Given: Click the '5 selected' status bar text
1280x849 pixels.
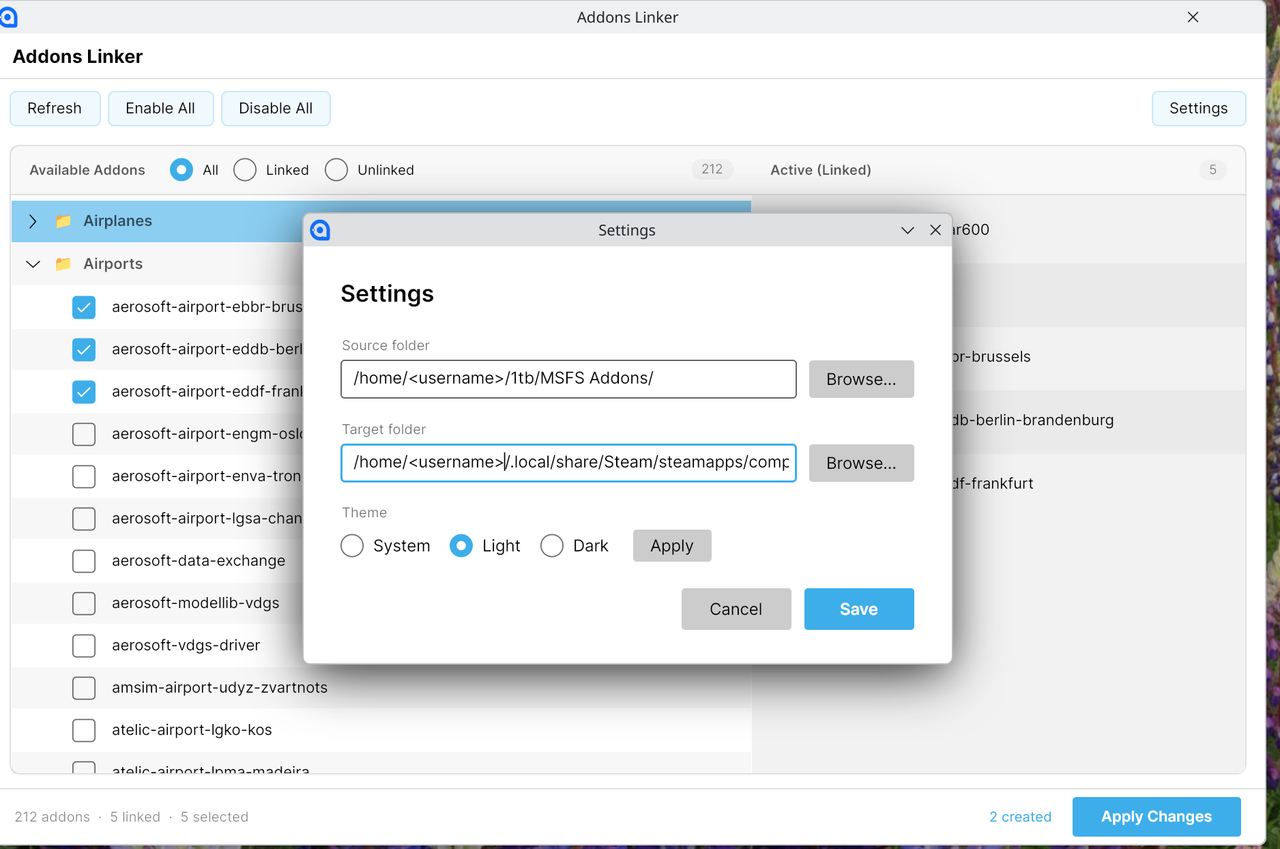Looking at the screenshot, I should point(215,817).
